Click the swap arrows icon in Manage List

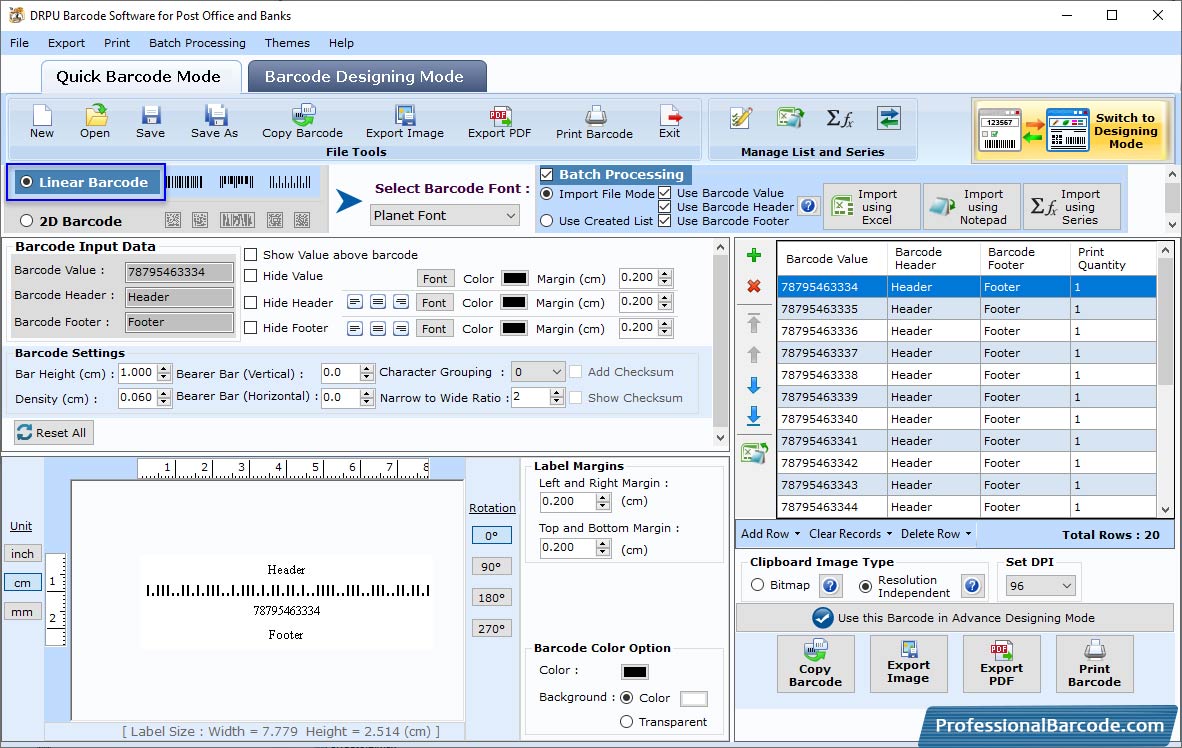[x=889, y=118]
